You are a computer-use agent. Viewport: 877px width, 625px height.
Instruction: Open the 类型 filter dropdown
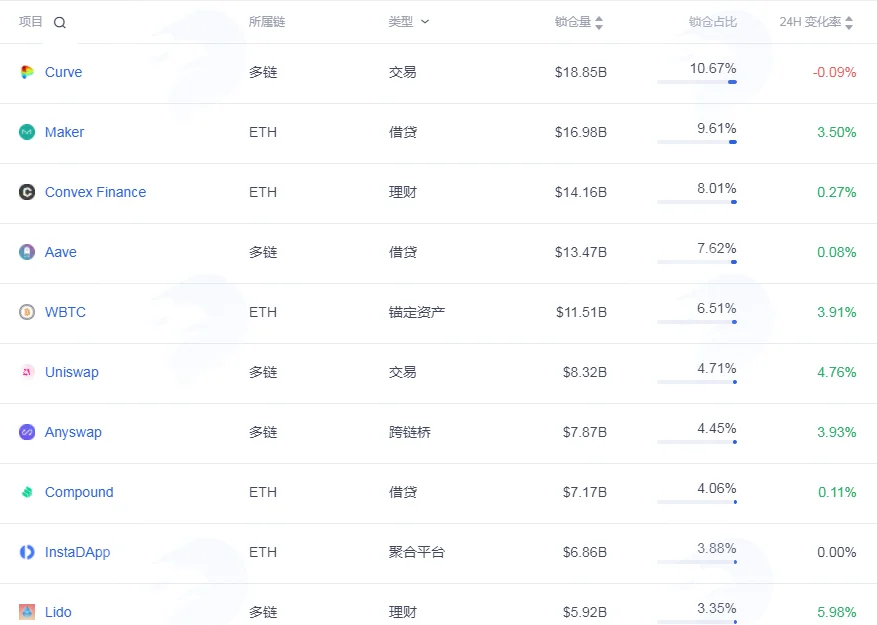coord(409,22)
